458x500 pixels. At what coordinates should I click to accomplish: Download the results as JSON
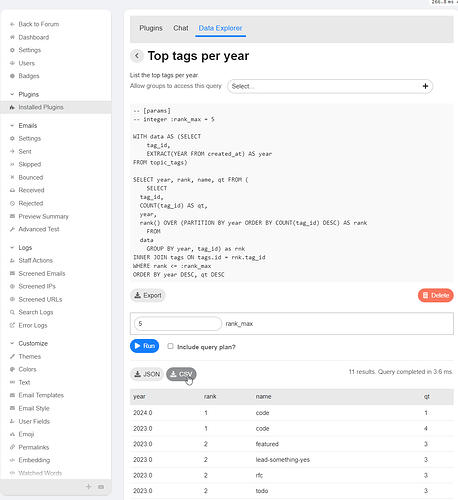coord(147,374)
